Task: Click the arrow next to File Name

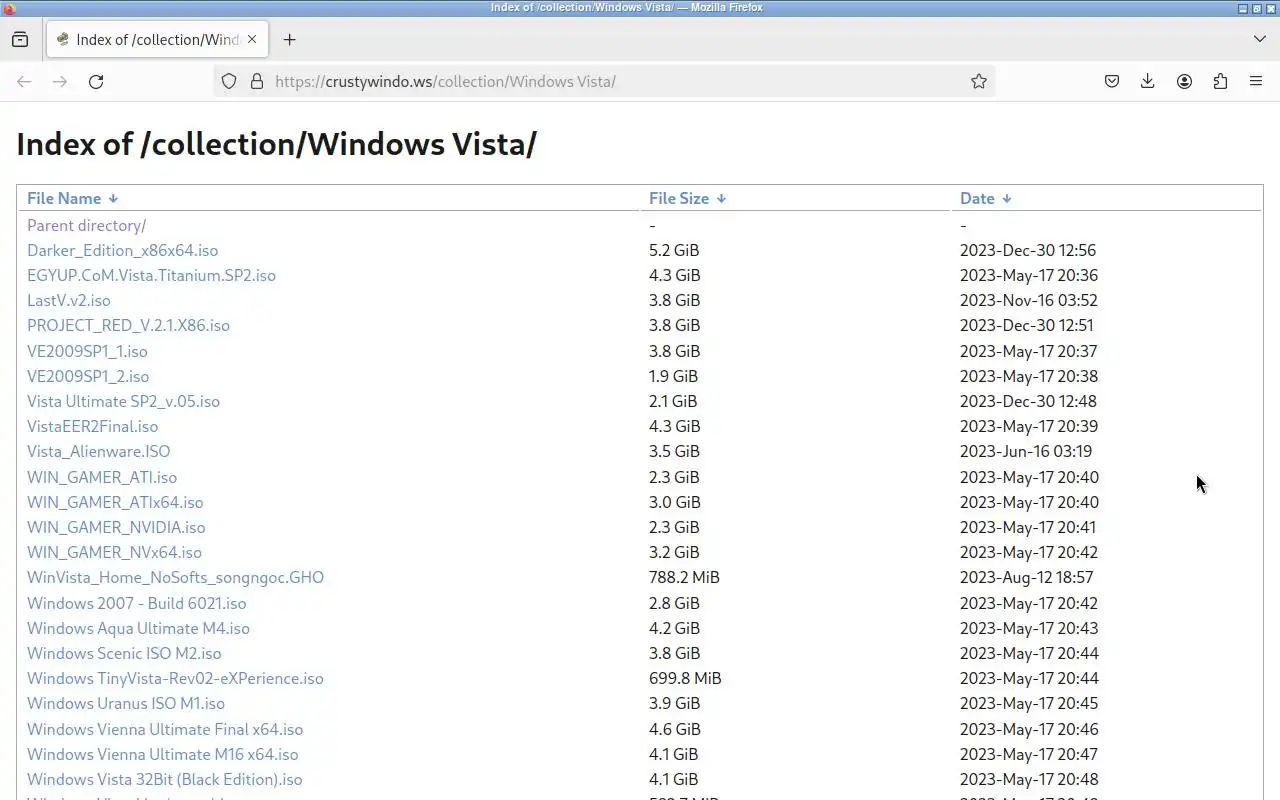Action: tap(113, 199)
